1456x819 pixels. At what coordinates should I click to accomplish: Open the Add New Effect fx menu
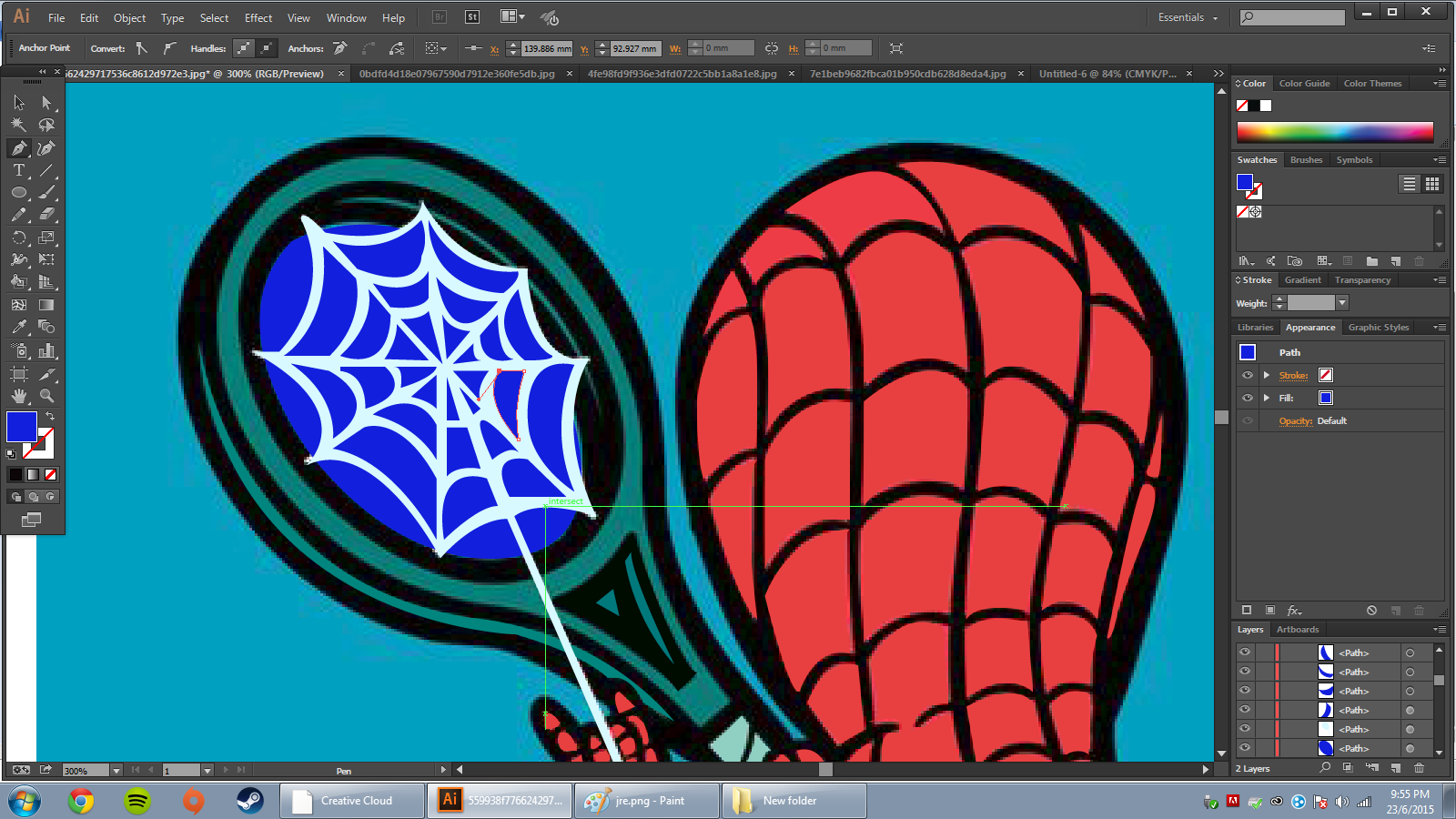click(1294, 610)
